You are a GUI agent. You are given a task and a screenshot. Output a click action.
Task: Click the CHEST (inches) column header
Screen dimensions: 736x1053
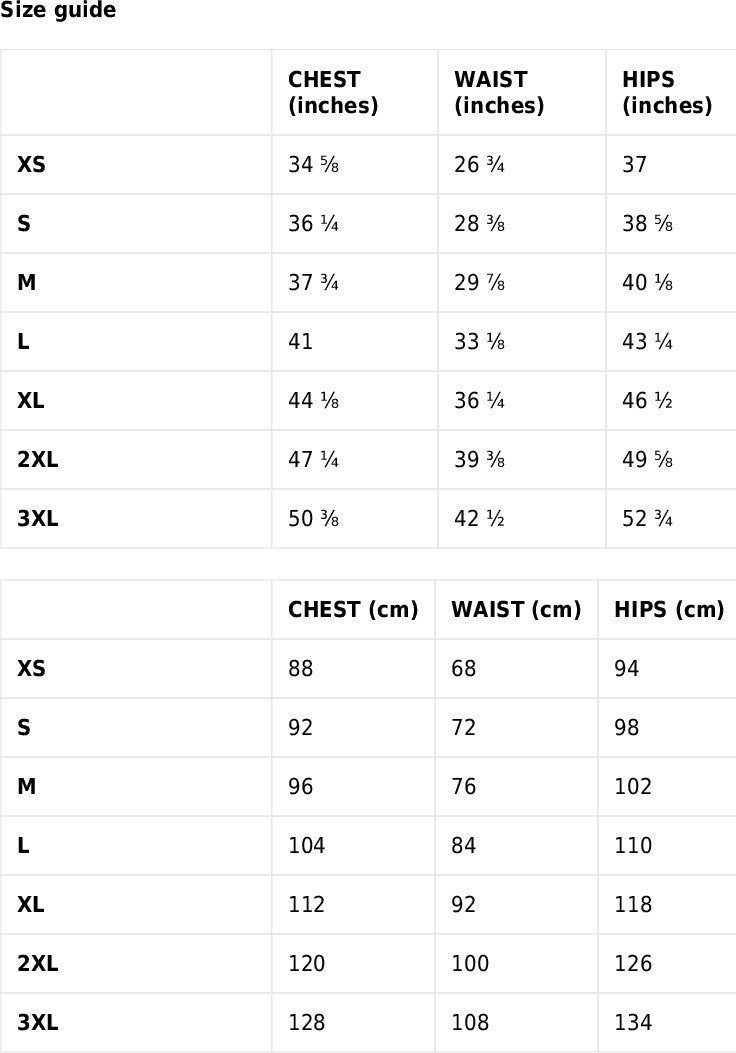coord(333,93)
